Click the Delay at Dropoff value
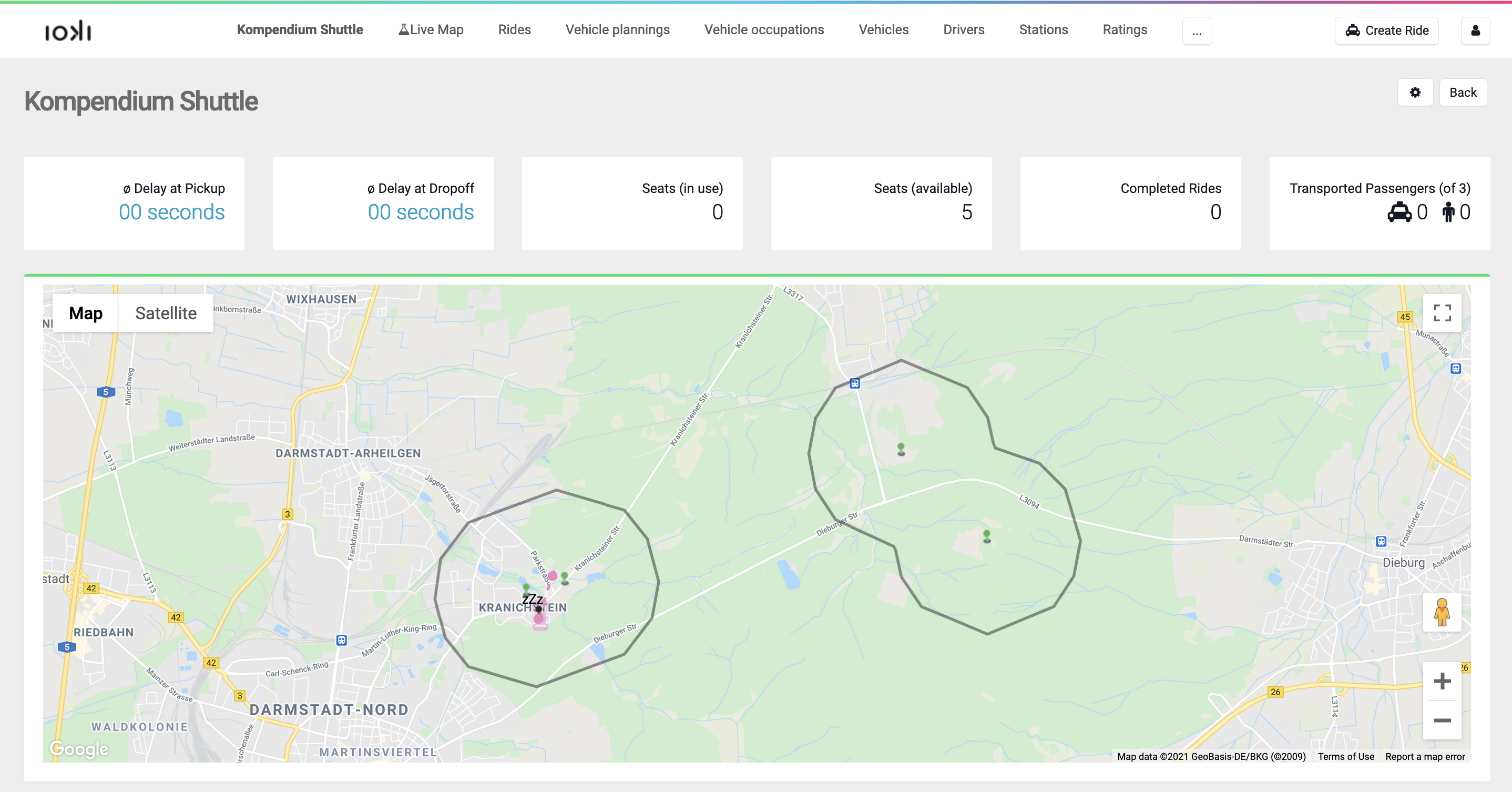The image size is (1512, 792). point(421,212)
